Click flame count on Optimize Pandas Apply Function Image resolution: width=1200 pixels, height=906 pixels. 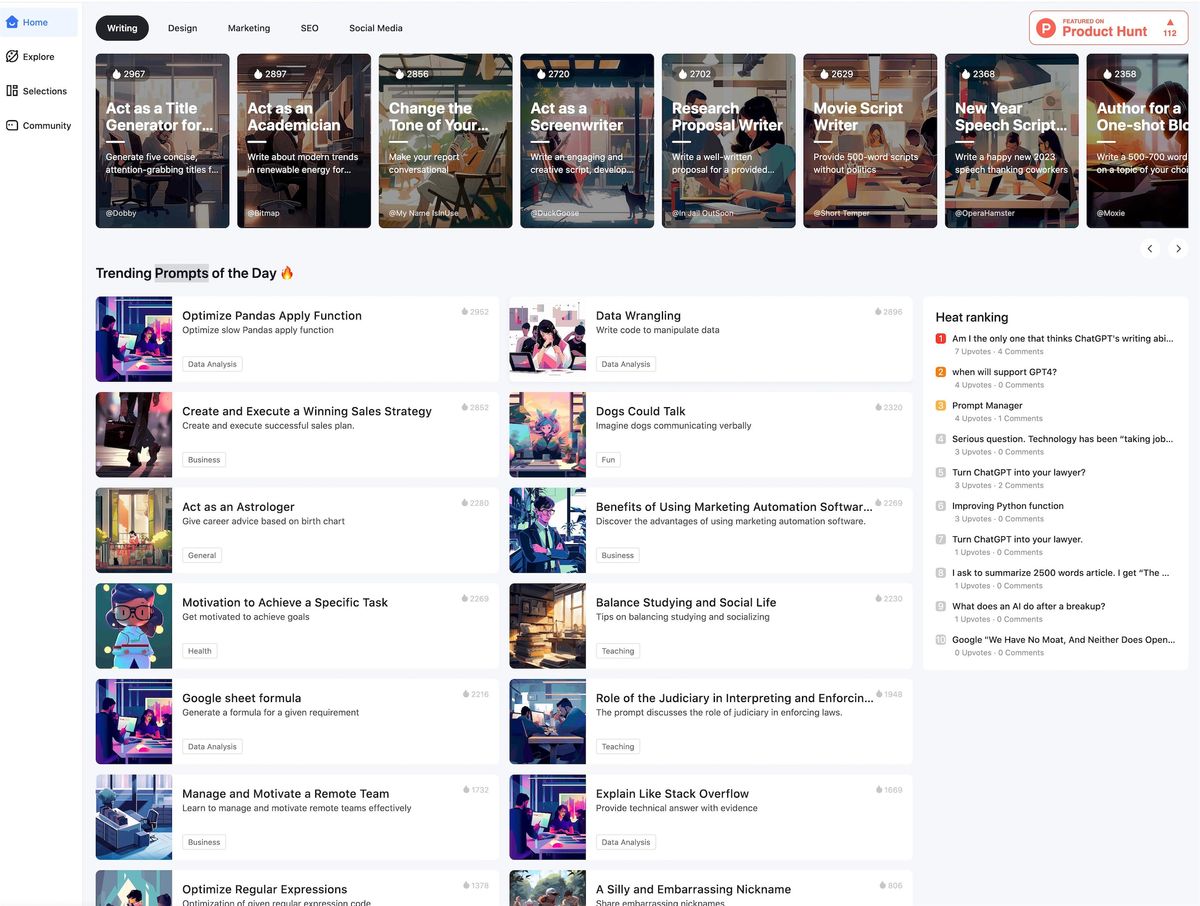tap(476, 312)
